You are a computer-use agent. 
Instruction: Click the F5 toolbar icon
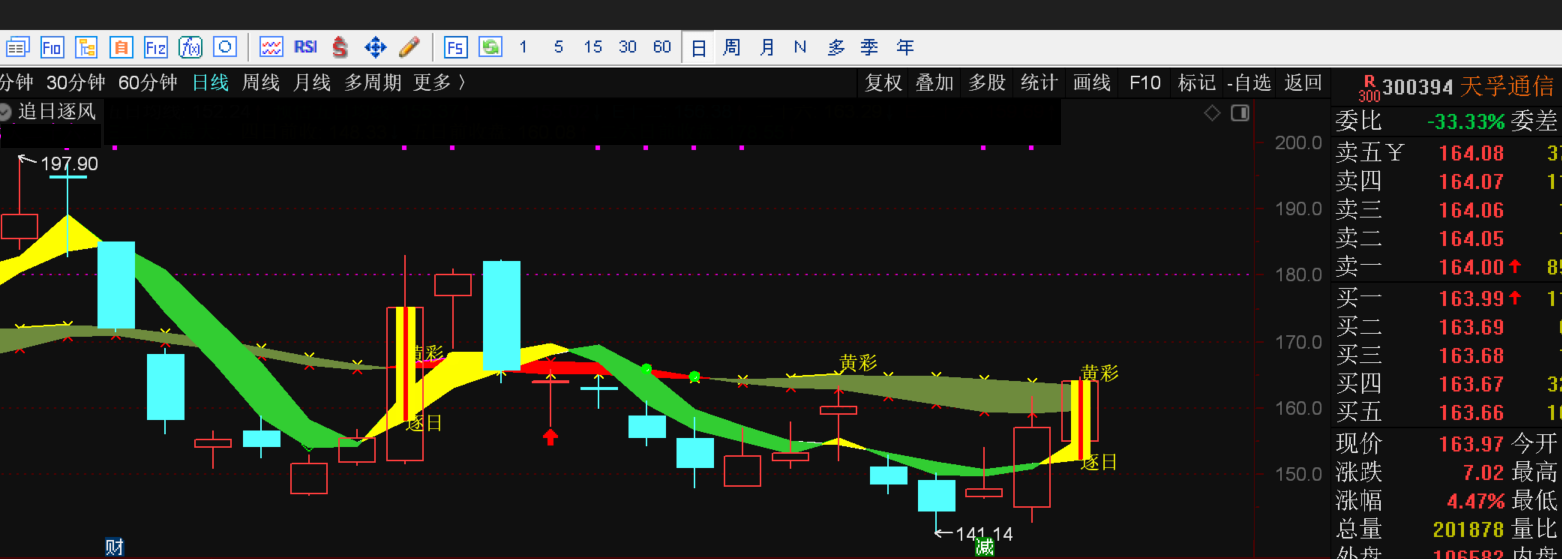coord(455,47)
